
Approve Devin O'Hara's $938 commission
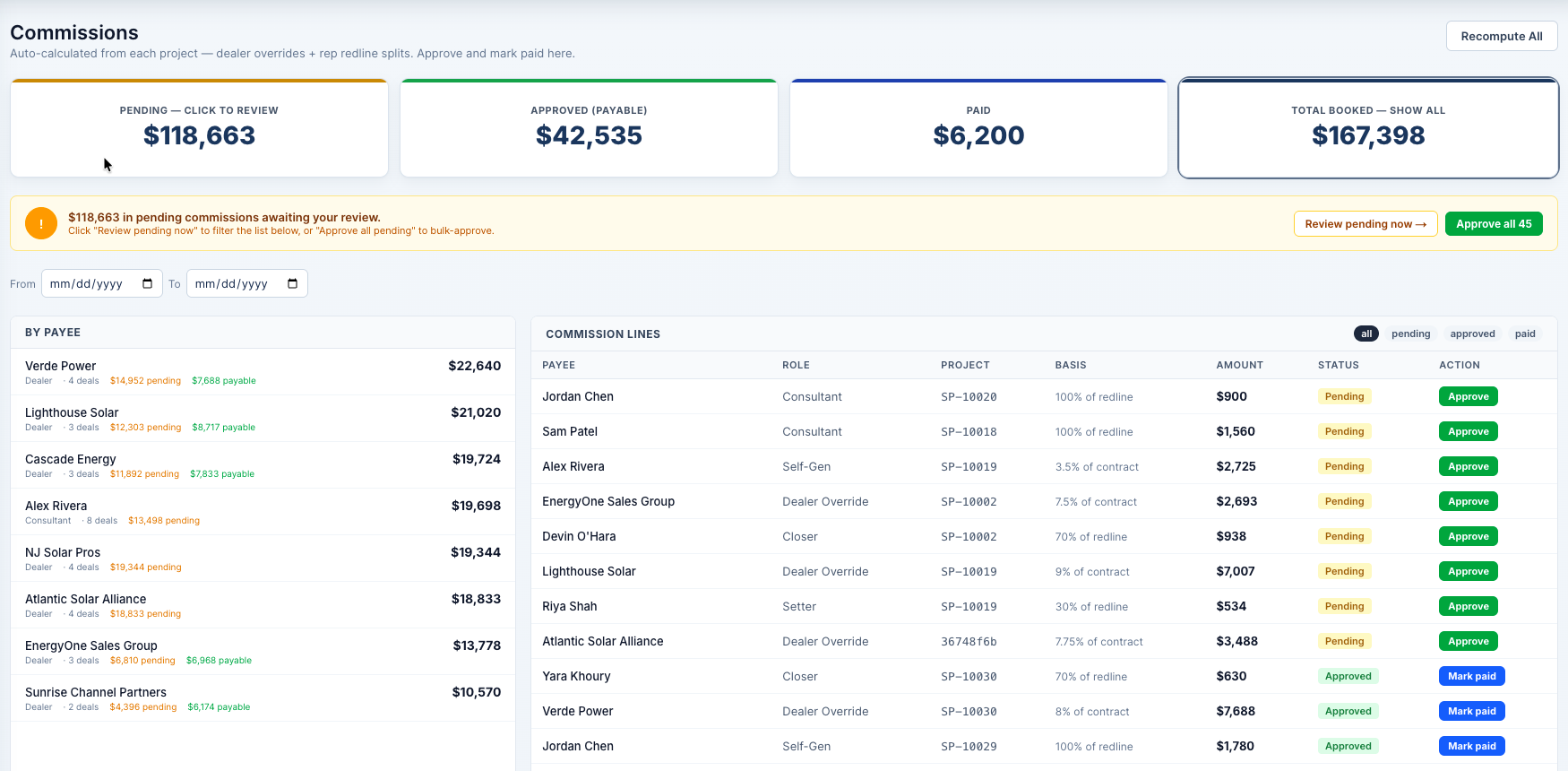pyautogui.click(x=1469, y=536)
